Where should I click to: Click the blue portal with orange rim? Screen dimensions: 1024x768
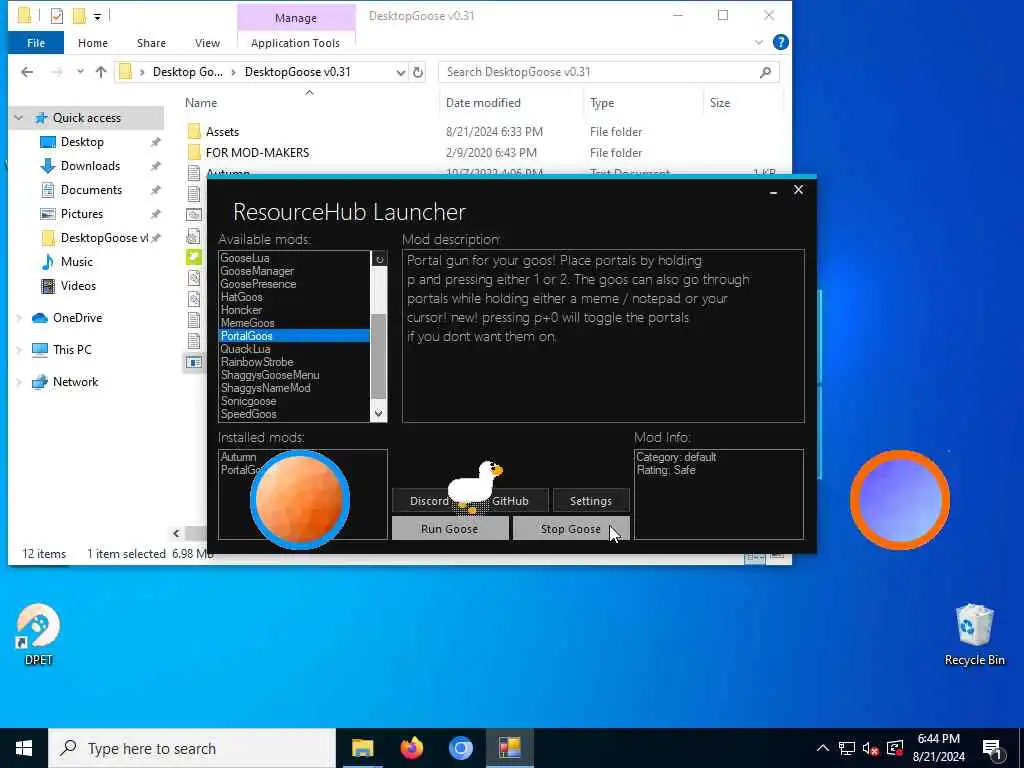point(900,500)
